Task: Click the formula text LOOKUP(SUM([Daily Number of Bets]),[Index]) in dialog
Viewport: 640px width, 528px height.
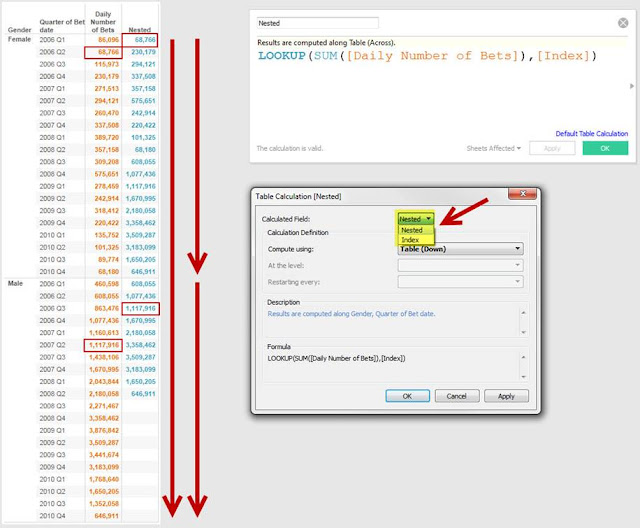Action: (336, 358)
